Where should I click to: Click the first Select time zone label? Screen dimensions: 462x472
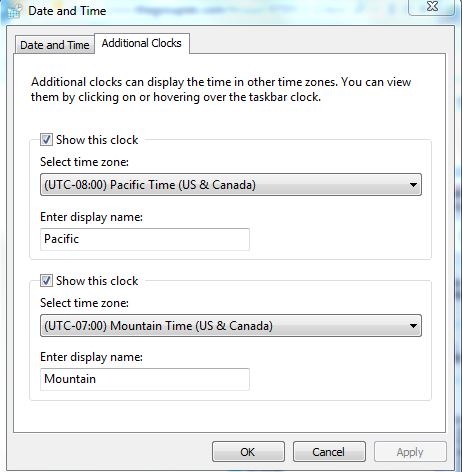(84, 162)
